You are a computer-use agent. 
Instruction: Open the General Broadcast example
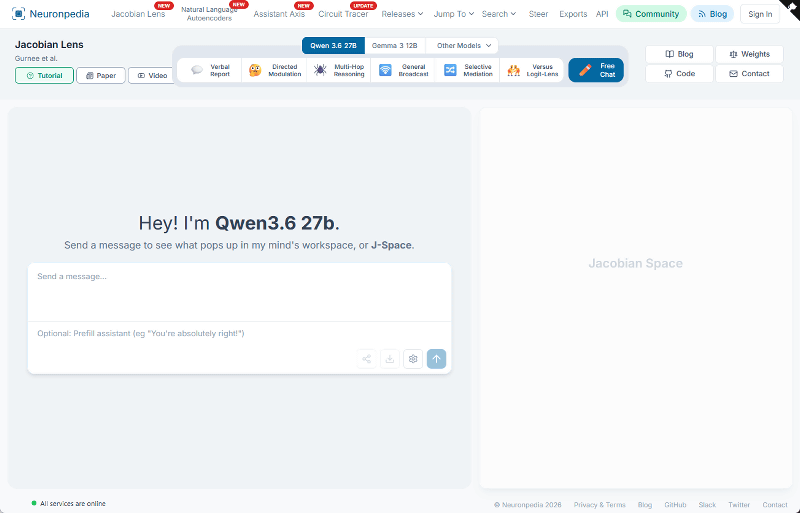[403, 70]
